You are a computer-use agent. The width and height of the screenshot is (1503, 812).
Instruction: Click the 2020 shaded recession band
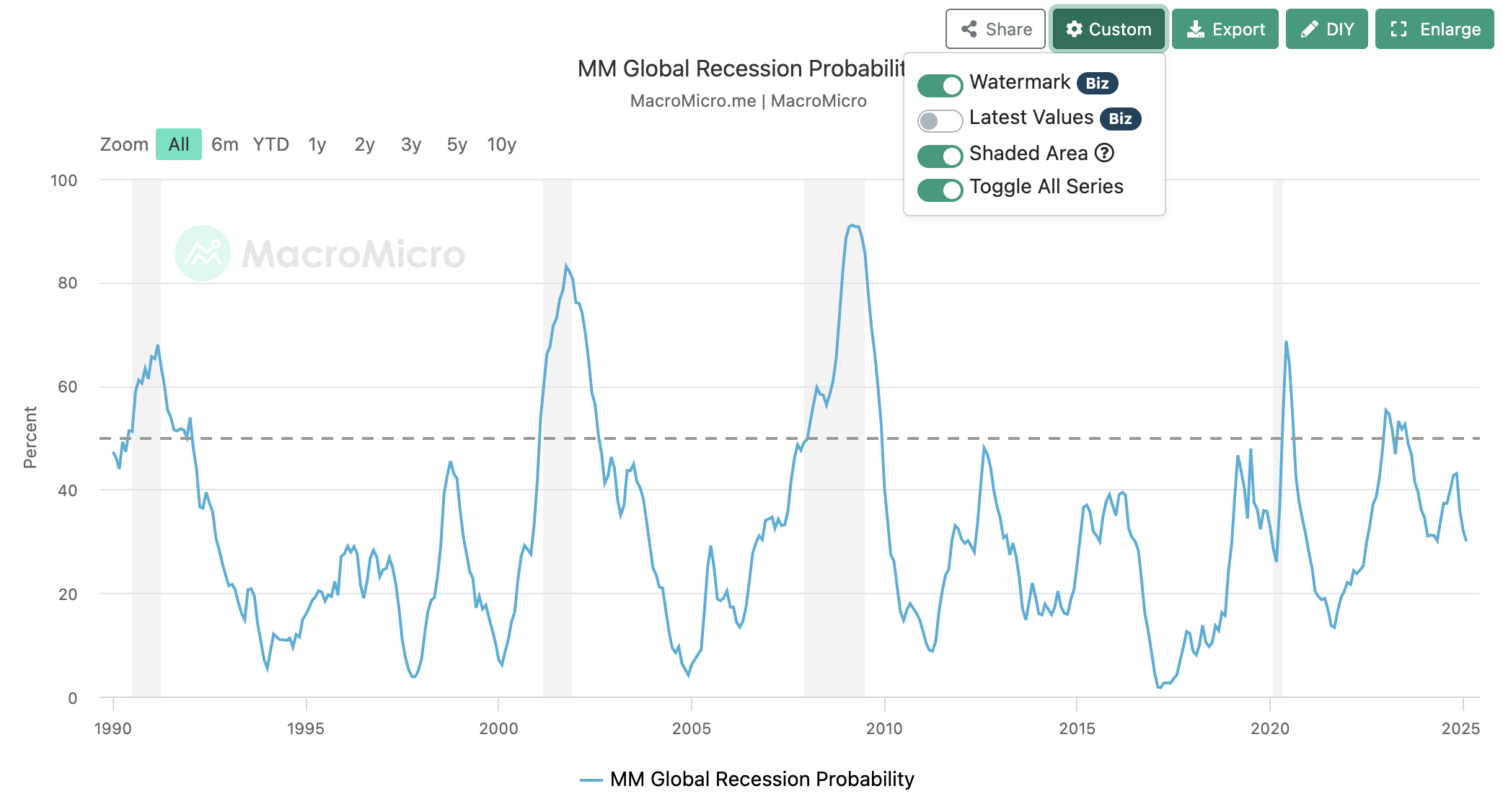click(1277, 438)
